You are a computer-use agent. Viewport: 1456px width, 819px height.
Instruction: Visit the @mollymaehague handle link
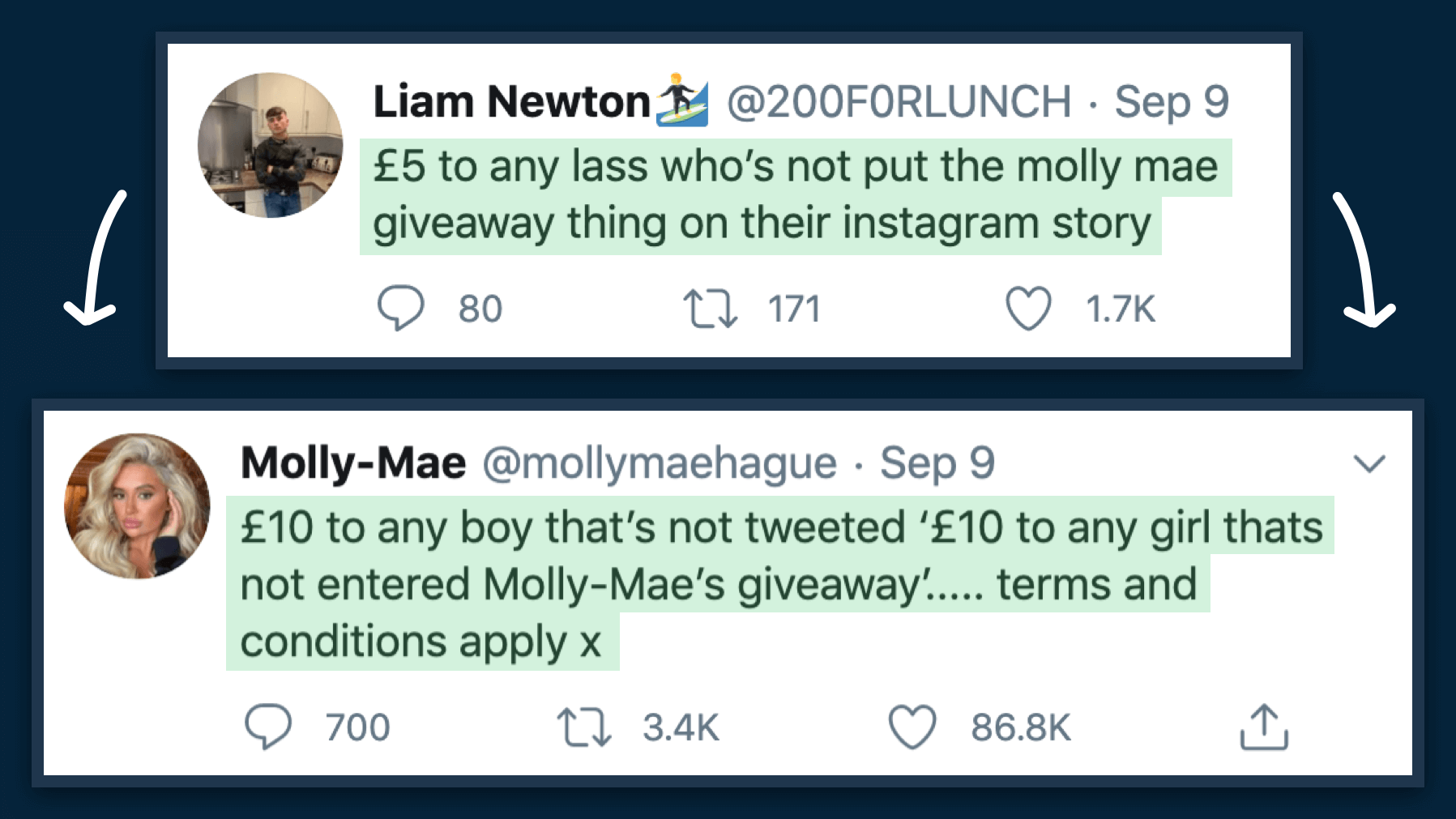[660, 463]
